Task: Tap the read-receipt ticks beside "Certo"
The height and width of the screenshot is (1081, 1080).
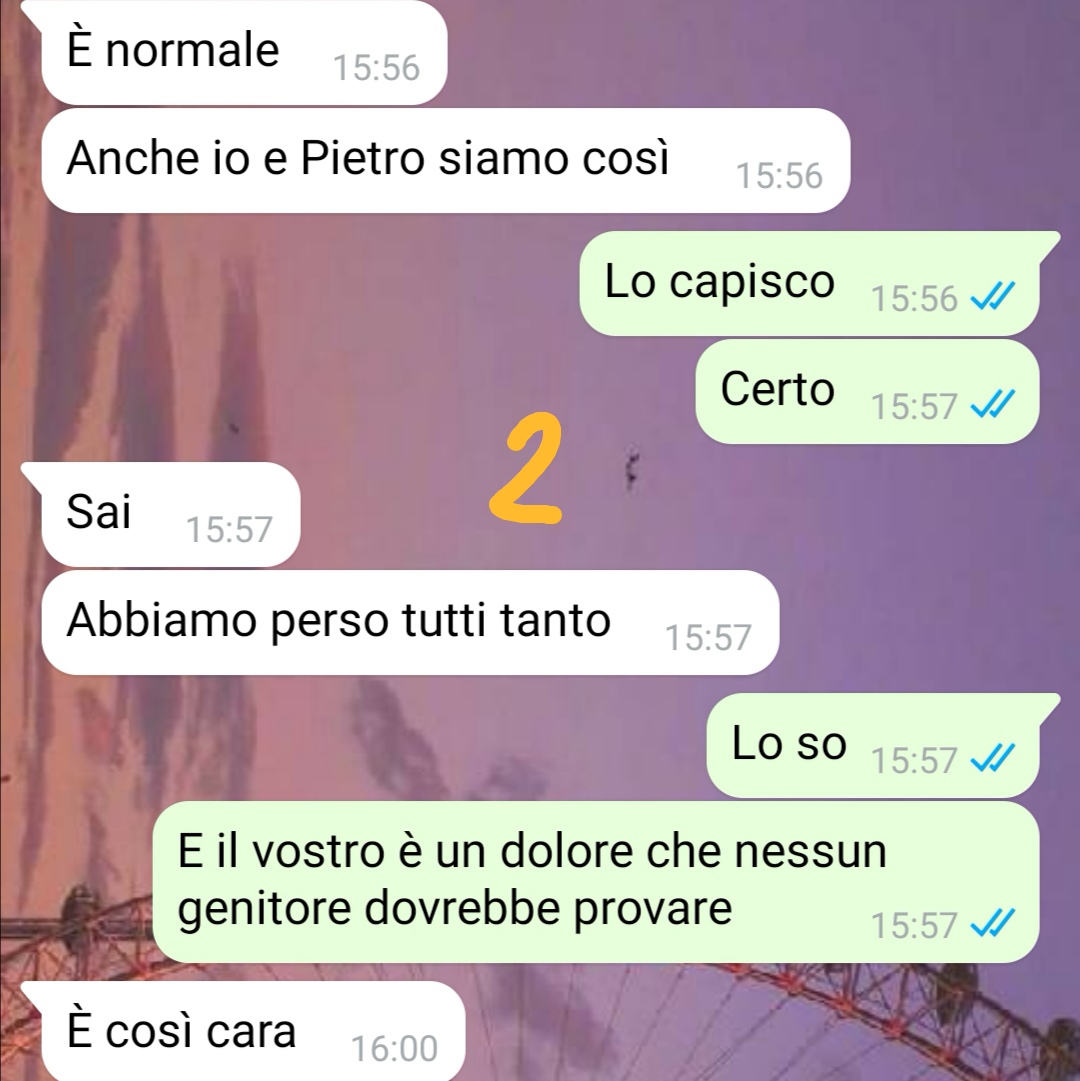Action: tap(992, 405)
